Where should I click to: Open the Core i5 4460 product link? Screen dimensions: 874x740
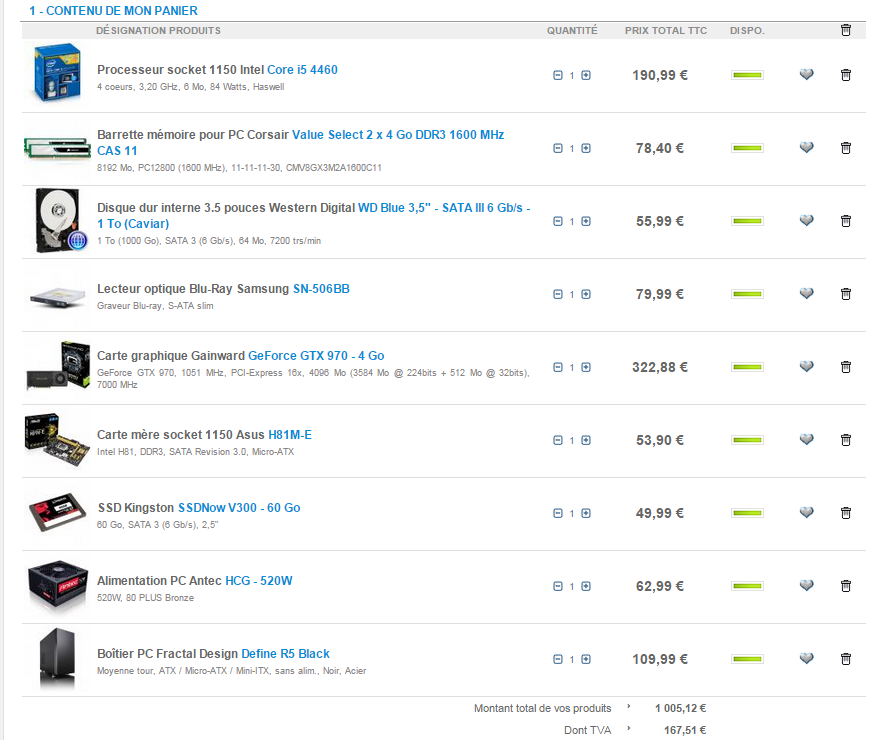click(x=302, y=70)
